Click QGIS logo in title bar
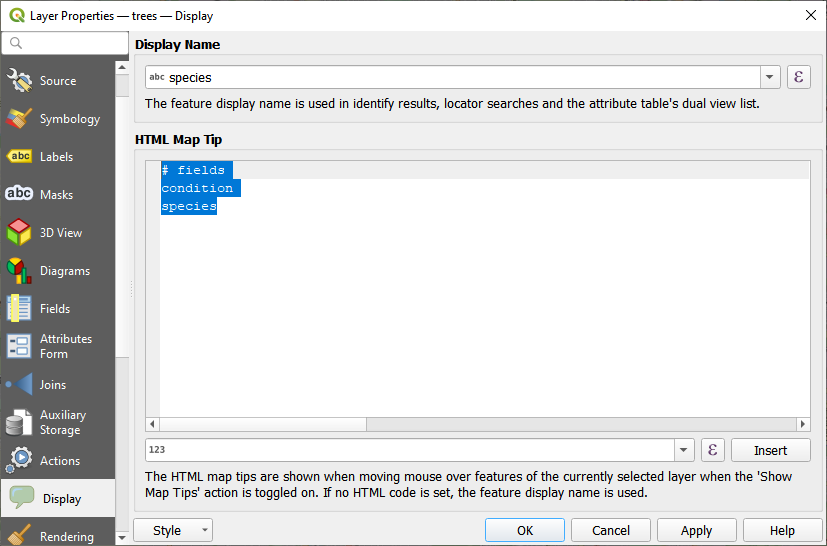This screenshot has height=546, width=827. click(x=17, y=15)
